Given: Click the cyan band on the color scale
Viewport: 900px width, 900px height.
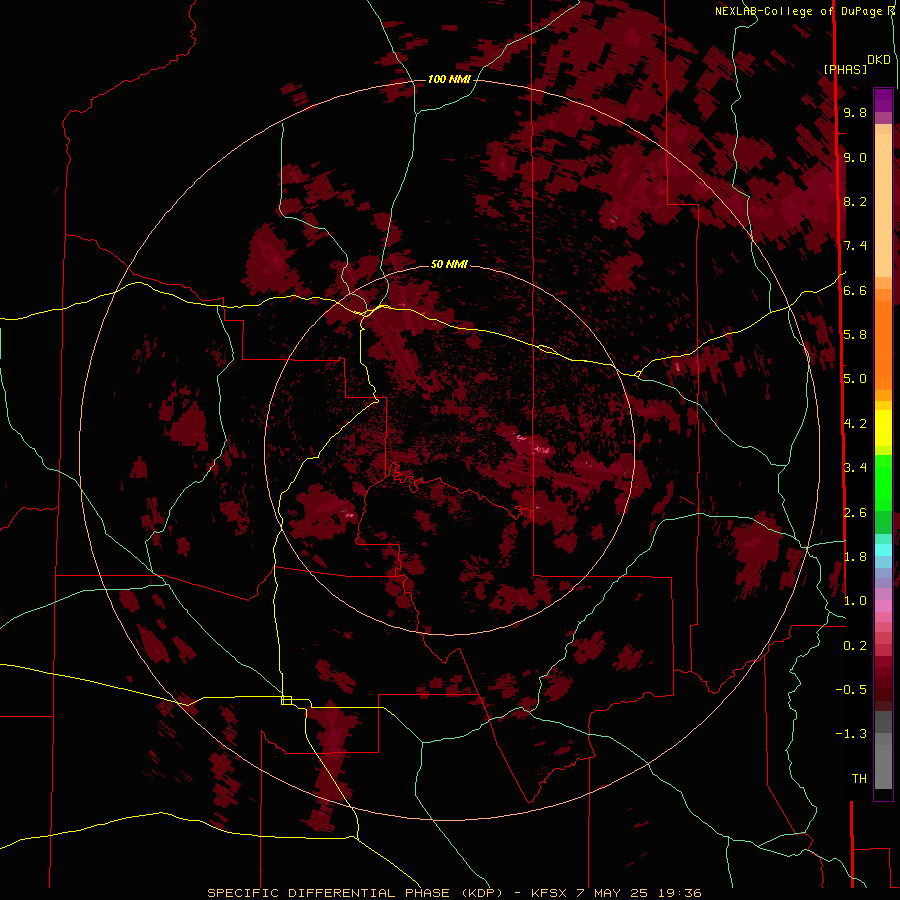Looking at the screenshot, I should click(x=883, y=550).
